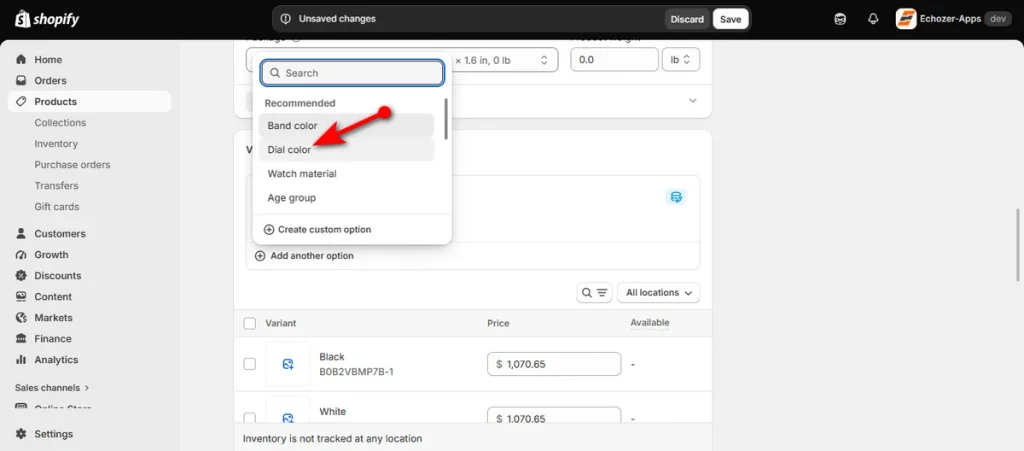1024x451 pixels.
Task: Edit the Black variant price field
Action: 554,364
